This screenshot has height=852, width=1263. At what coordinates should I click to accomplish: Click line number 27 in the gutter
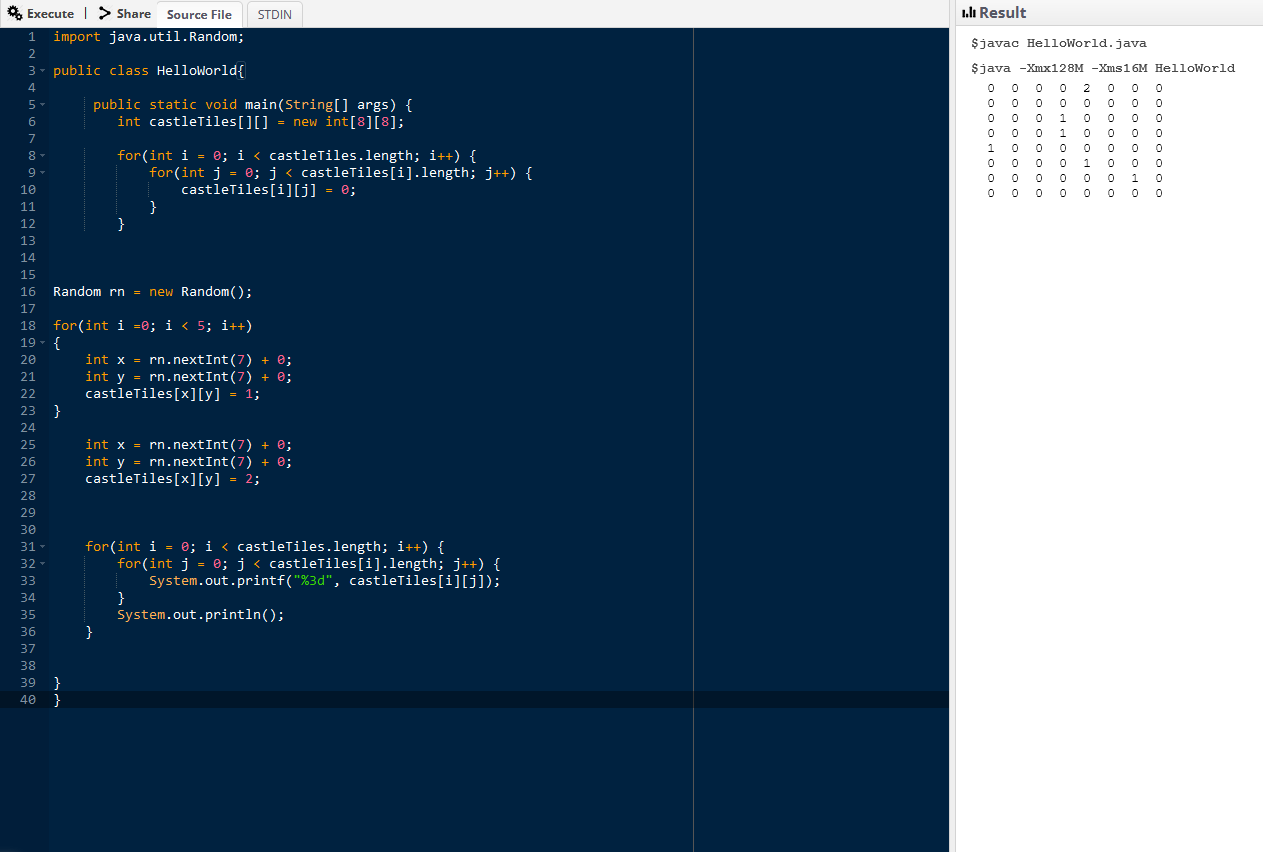click(x=28, y=479)
